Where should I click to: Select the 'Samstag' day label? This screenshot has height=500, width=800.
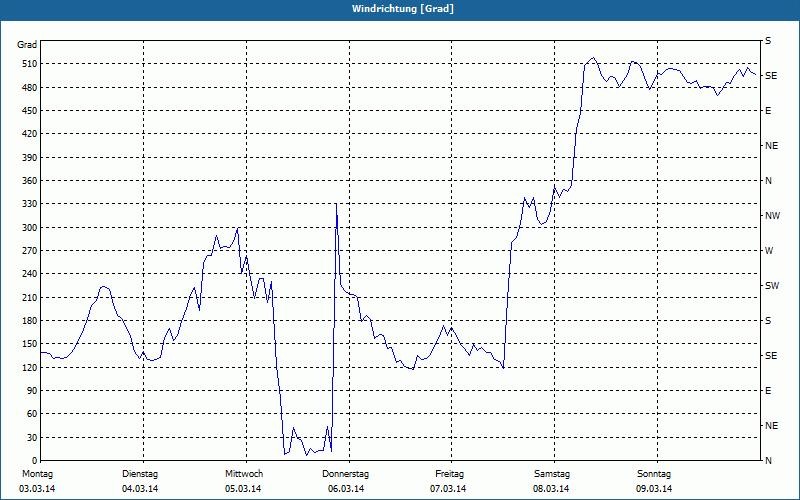552,474
